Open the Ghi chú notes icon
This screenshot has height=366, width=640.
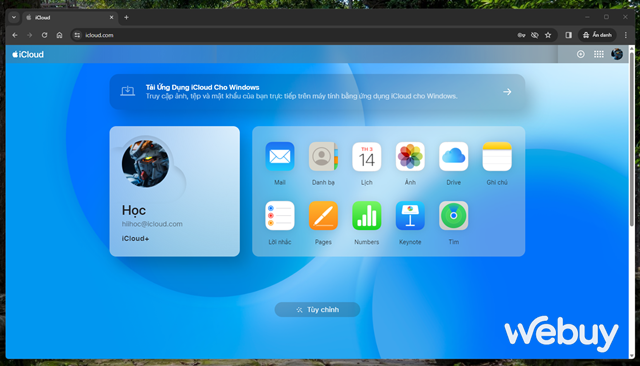coord(497,156)
